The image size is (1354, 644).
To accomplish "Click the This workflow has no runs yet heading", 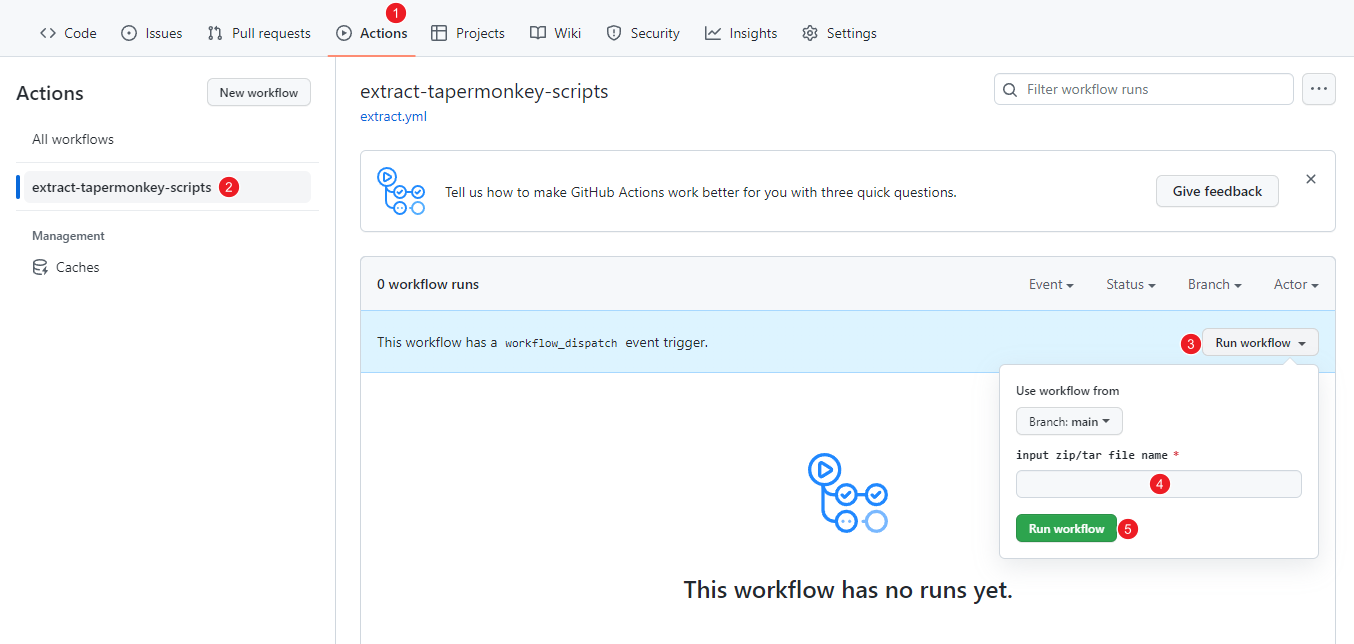I will point(848,590).
